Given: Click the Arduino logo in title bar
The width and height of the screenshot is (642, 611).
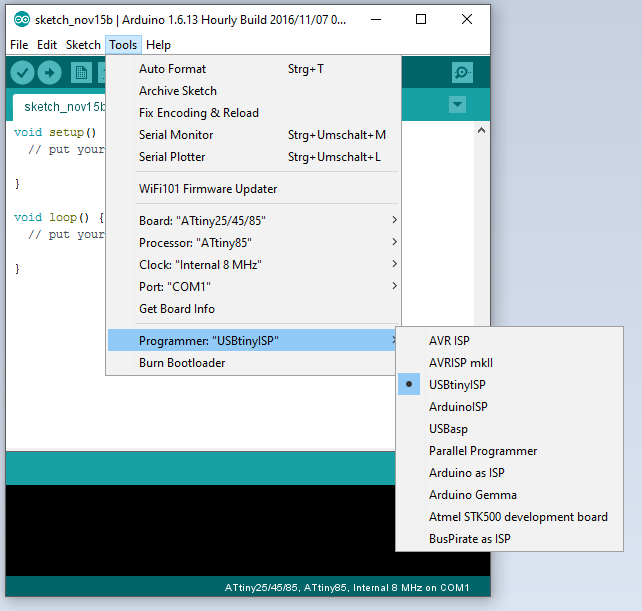Looking at the screenshot, I should 22,19.
